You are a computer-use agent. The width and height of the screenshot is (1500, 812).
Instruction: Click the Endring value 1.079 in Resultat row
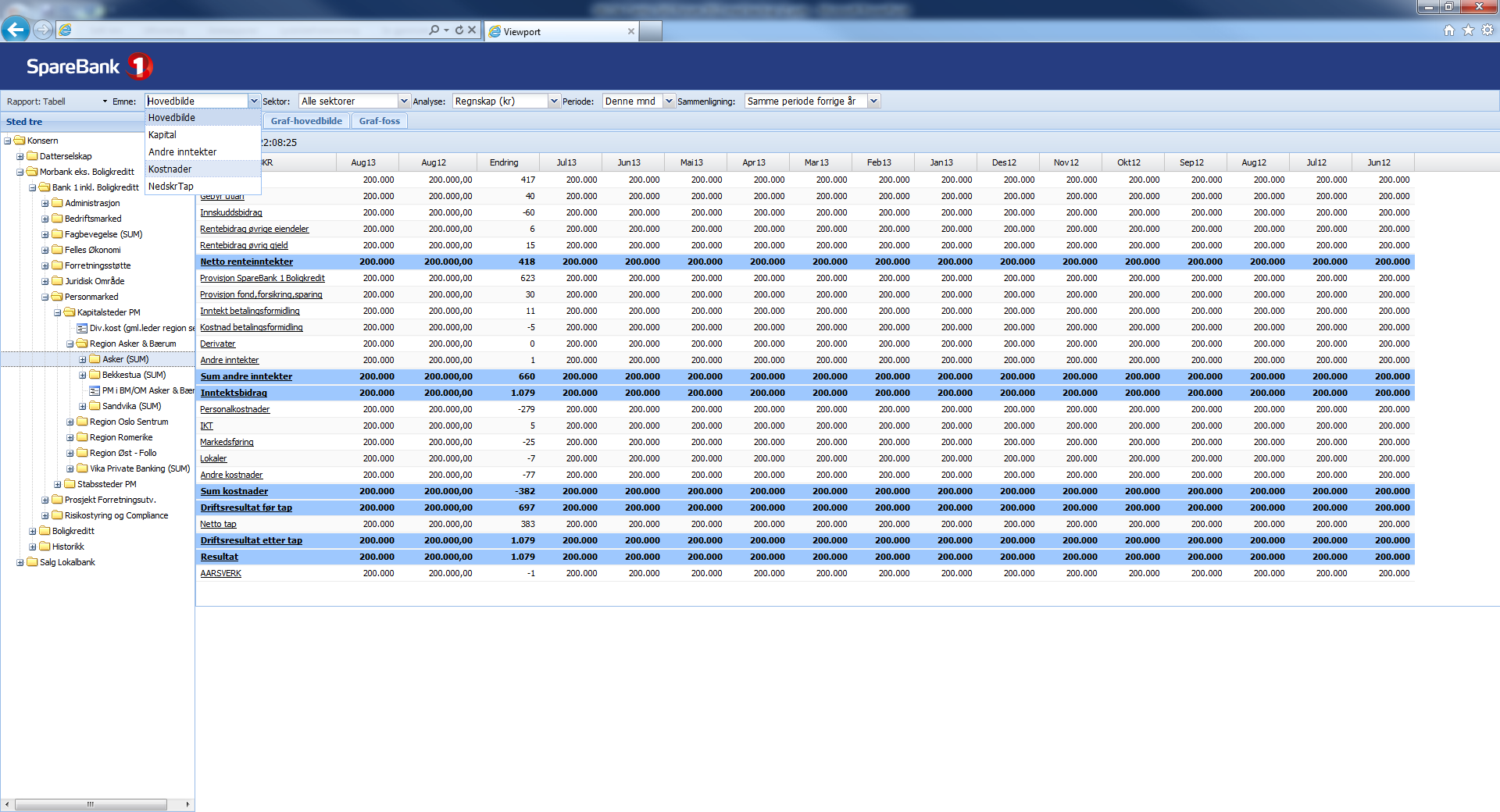click(x=523, y=557)
